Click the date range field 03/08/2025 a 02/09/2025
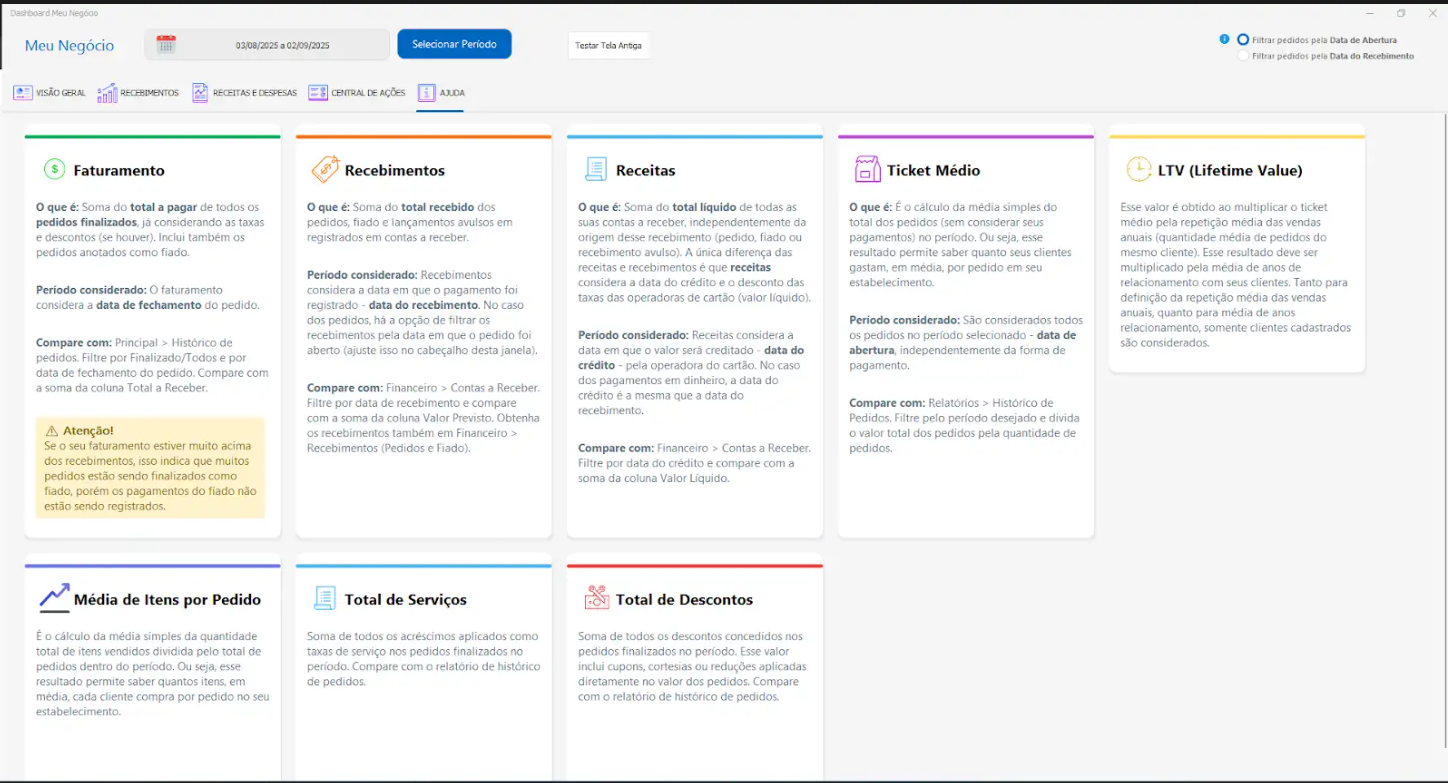The height and width of the screenshot is (783, 1448). coord(282,45)
